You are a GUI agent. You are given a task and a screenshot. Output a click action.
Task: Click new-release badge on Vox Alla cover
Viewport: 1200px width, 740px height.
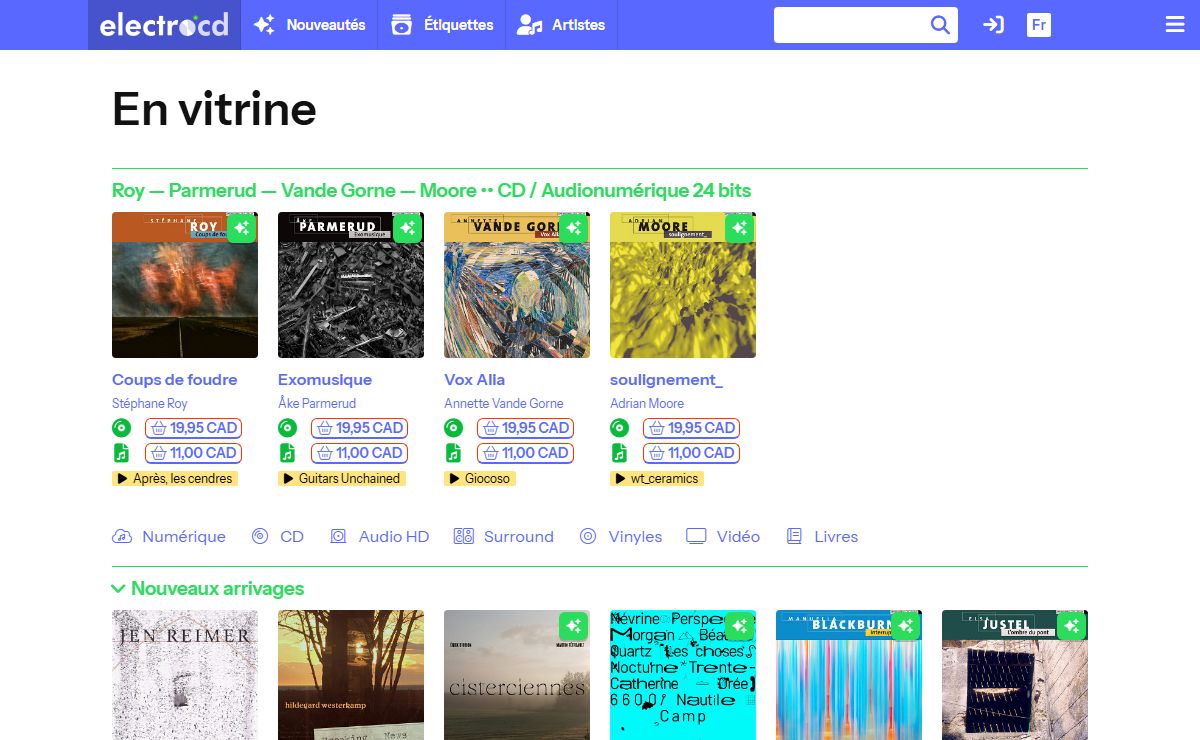(573, 228)
